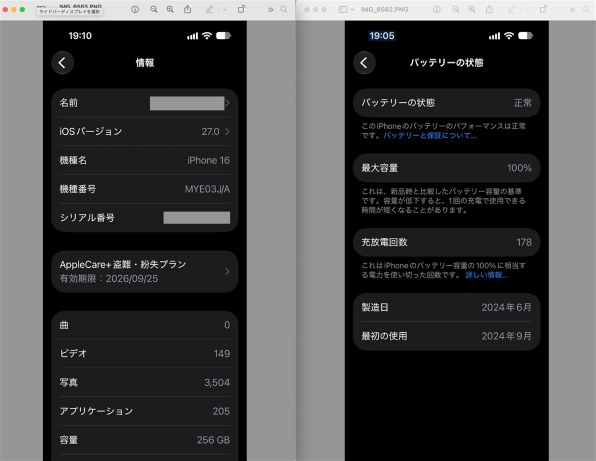Click the 機種名 iPhone 16 value

coord(208,160)
